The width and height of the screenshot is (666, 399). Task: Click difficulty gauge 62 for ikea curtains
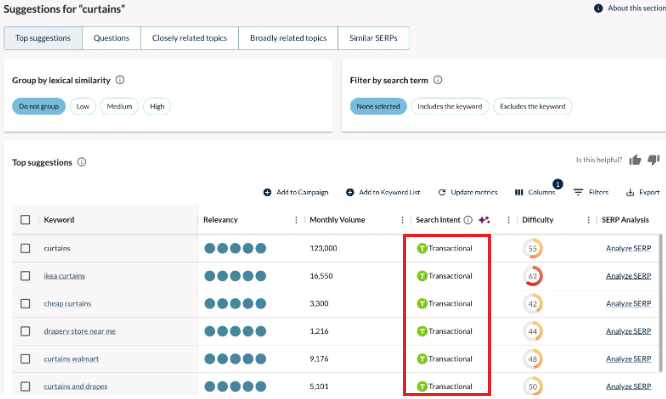[x=533, y=276]
